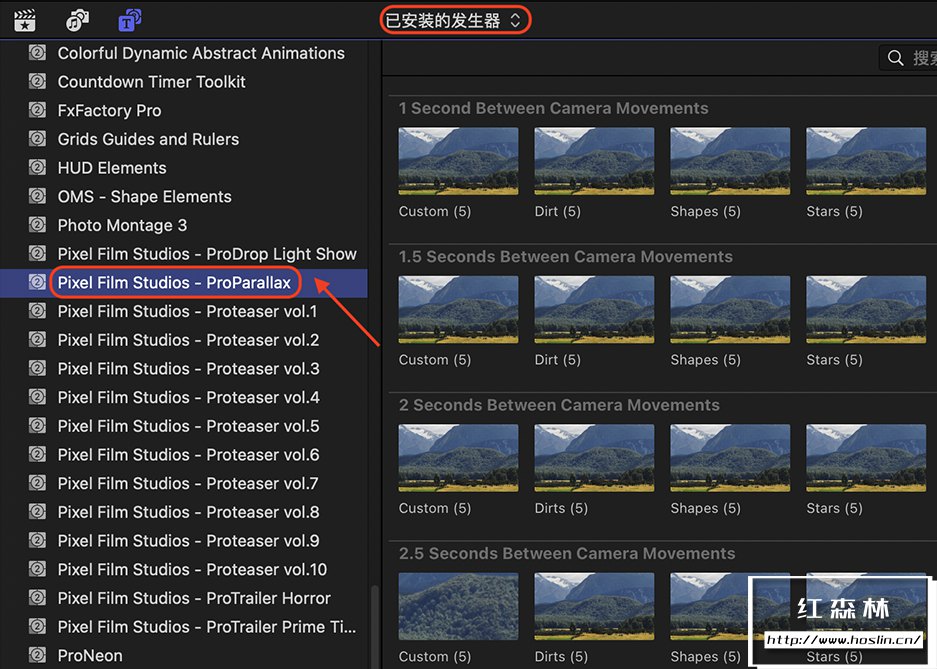Click the icon beside Proteaser vol.4
The height and width of the screenshot is (669, 937).
point(37,397)
